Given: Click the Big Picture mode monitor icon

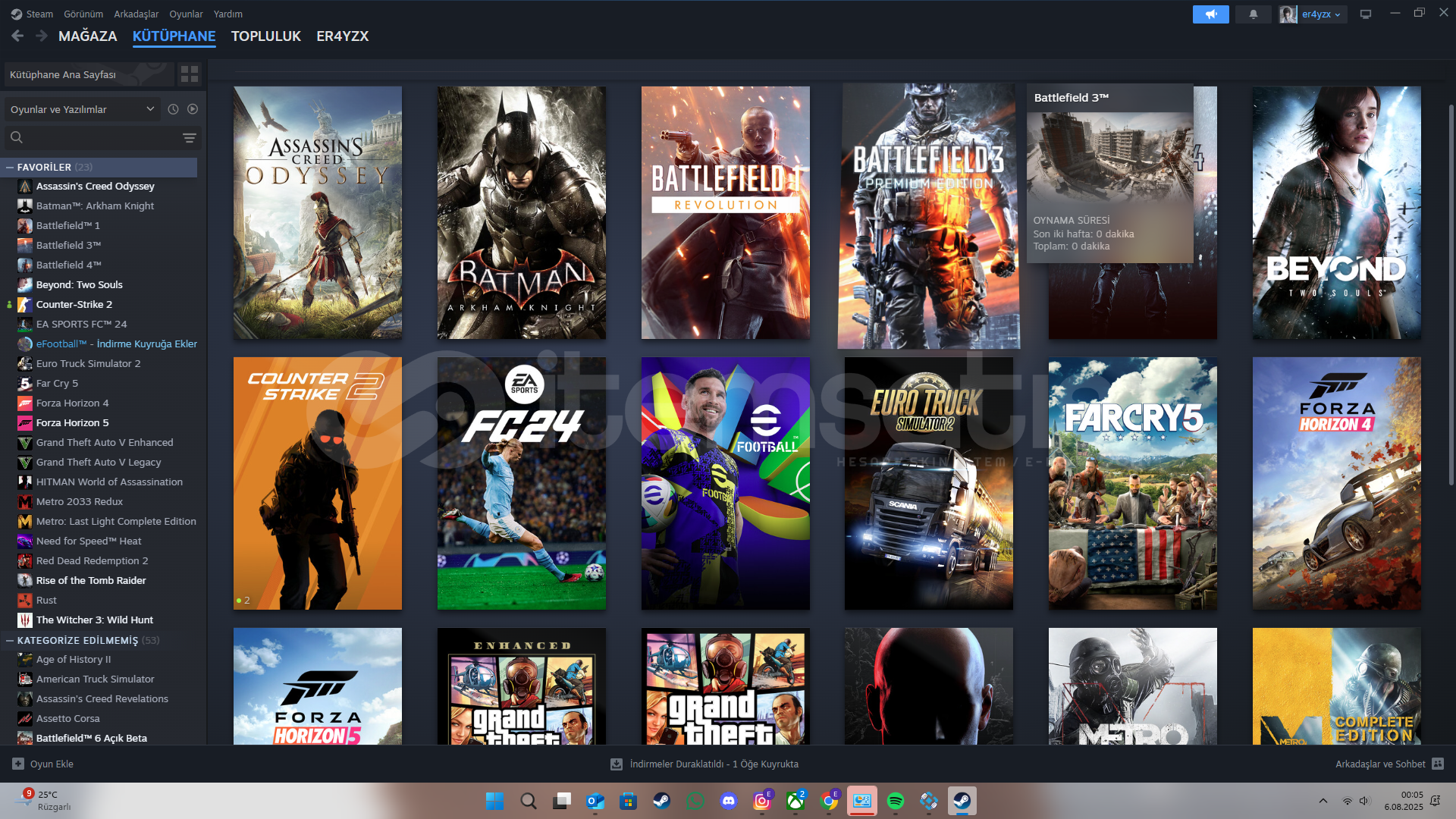Looking at the screenshot, I should click(1365, 14).
